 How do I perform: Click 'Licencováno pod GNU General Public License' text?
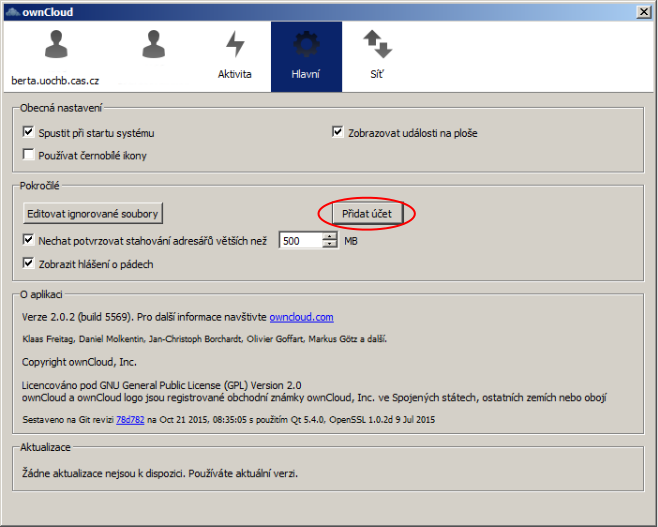pyautogui.click(x=121, y=385)
